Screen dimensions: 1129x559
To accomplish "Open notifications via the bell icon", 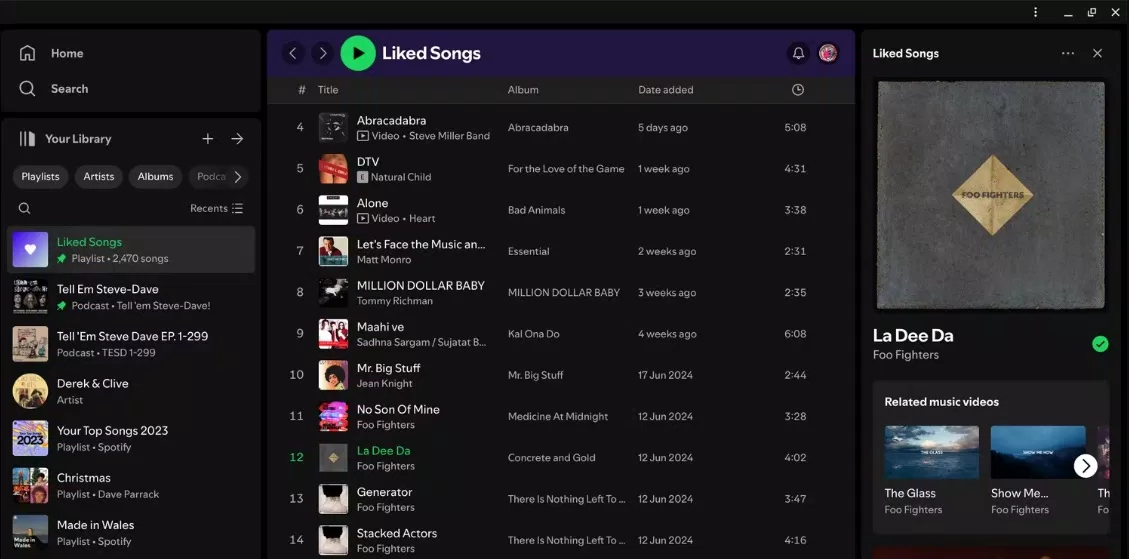I will 799,53.
